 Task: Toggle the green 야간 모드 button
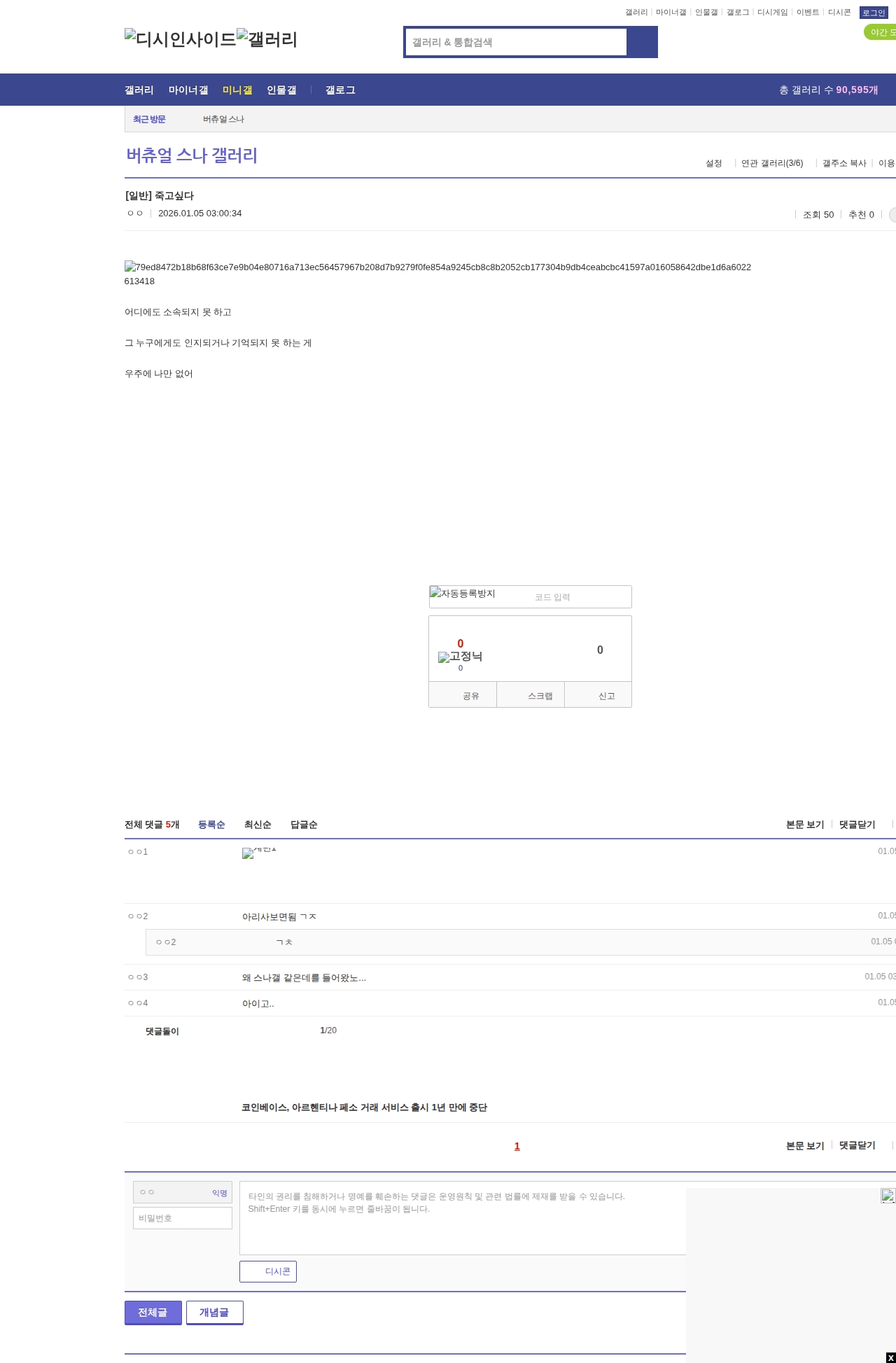pyautogui.click(x=881, y=32)
